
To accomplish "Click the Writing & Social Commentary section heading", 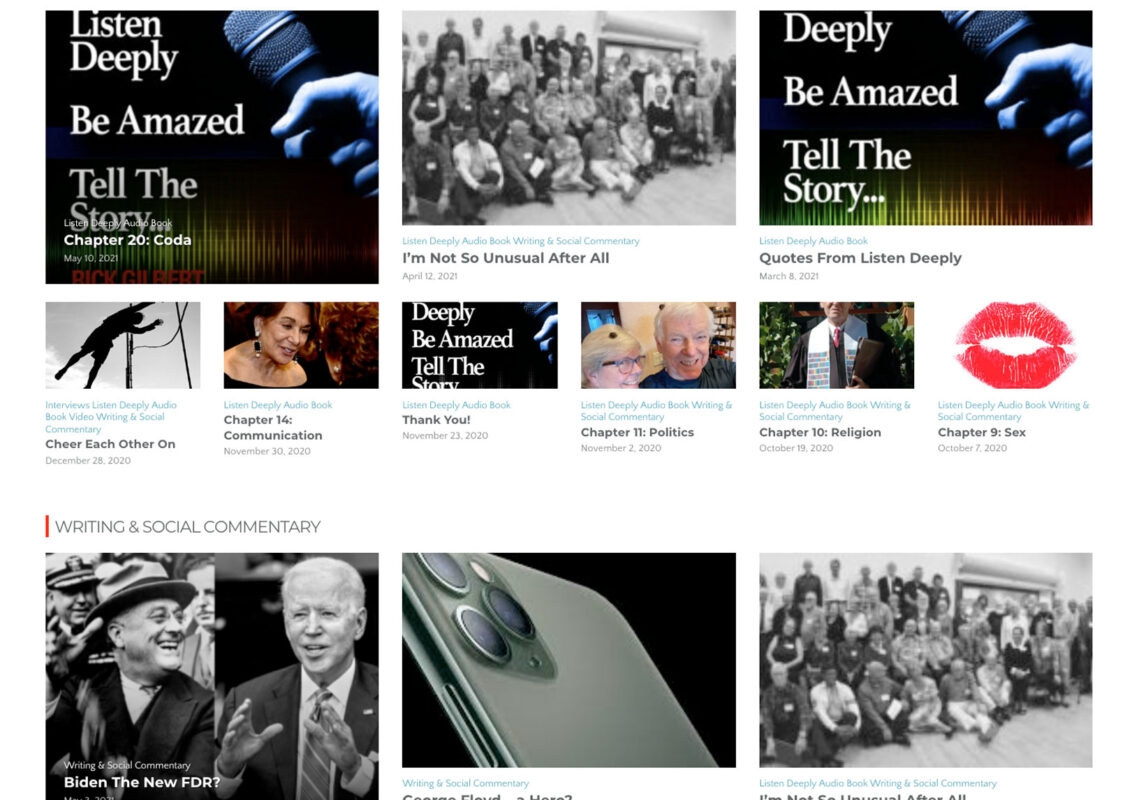I will coord(187,527).
